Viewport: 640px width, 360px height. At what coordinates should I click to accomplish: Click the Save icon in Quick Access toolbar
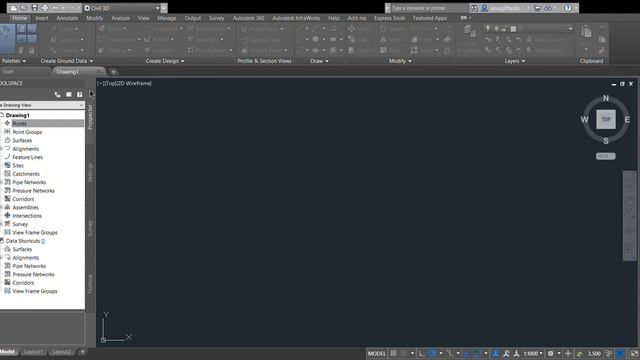tap(34, 8)
